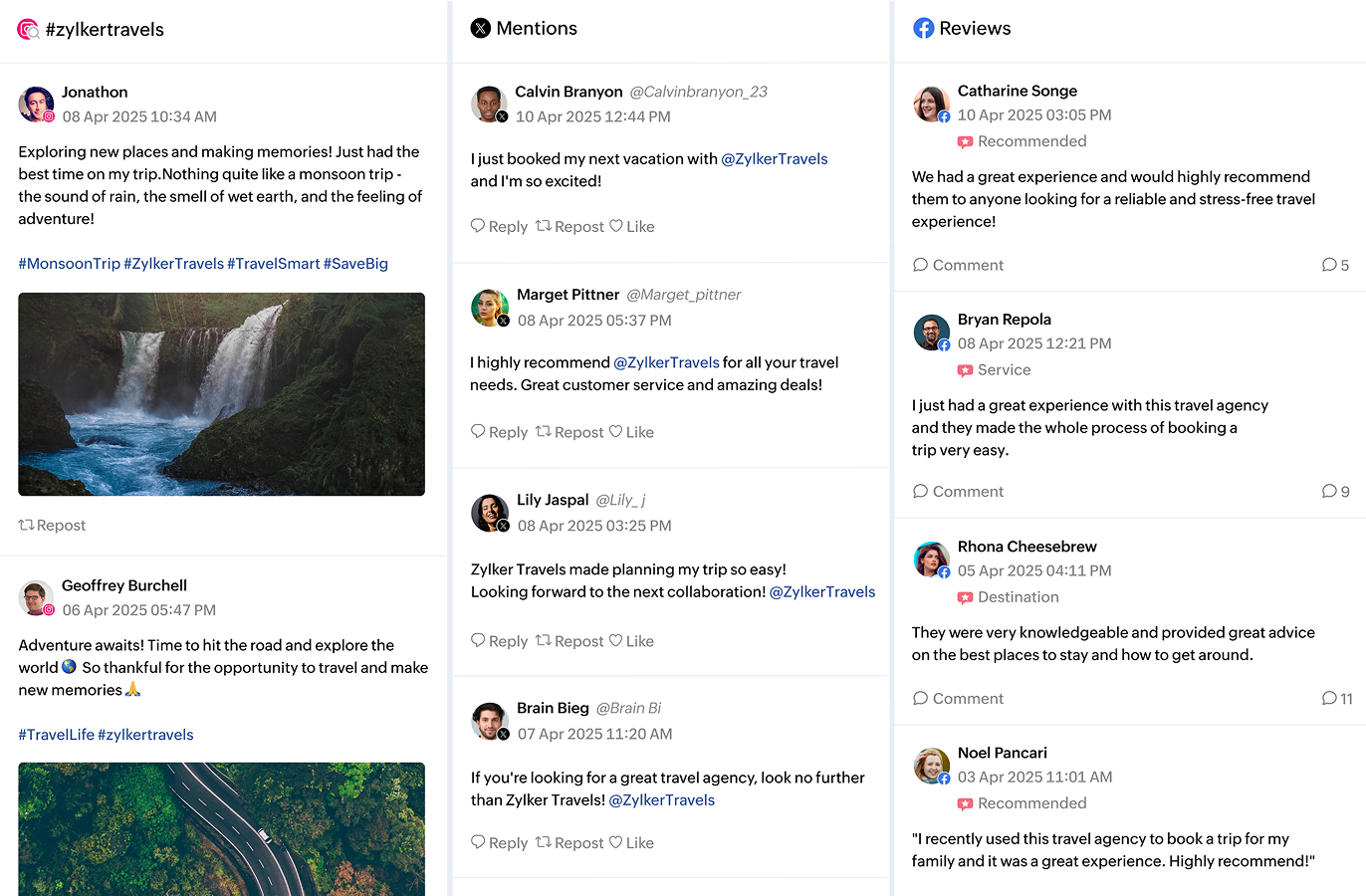Screen dimensions: 1366x896
Task: Click Catharine Songe's profile avatar
Action: coord(931,104)
